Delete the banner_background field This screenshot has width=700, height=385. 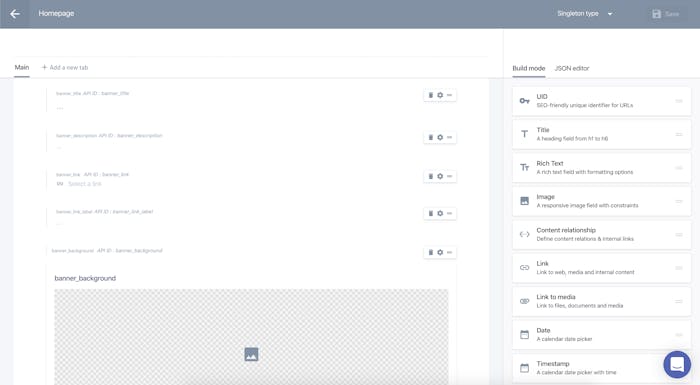(x=431, y=252)
